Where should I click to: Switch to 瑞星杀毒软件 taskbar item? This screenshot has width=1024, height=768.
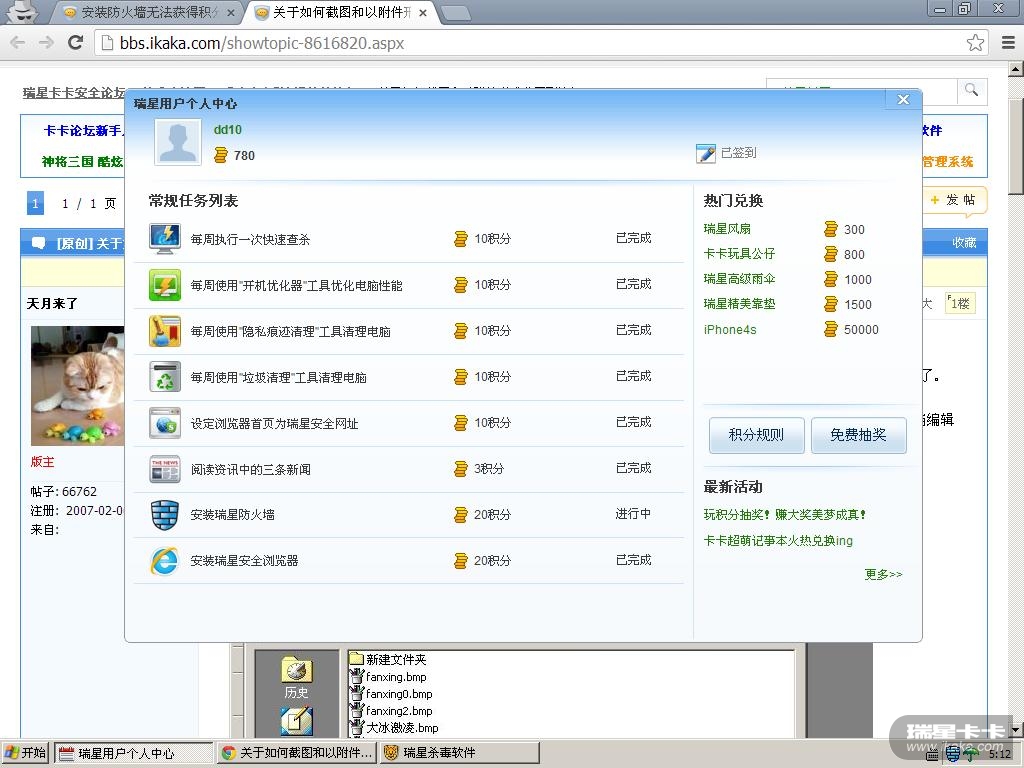460,753
